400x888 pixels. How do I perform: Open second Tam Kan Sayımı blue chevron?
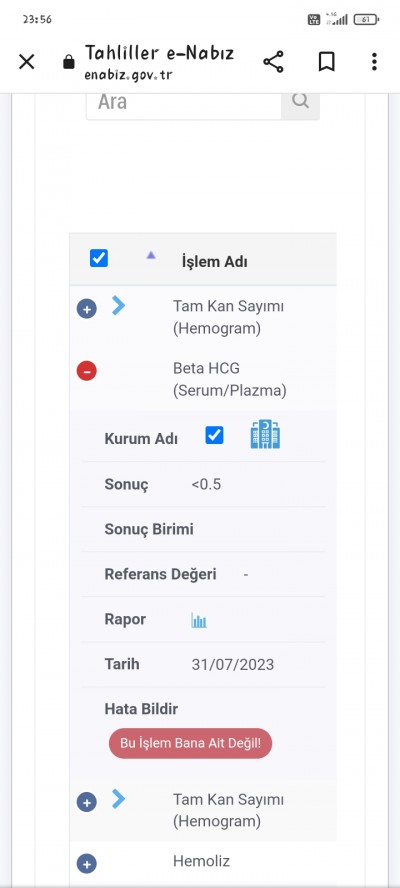click(x=118, y=799)
